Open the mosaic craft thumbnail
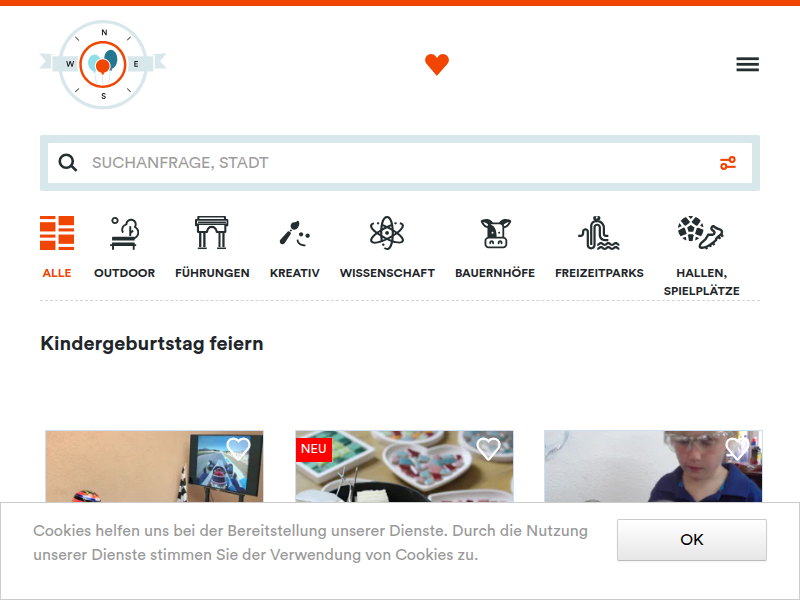Screen dimensions: 800x600 [404, 466]
